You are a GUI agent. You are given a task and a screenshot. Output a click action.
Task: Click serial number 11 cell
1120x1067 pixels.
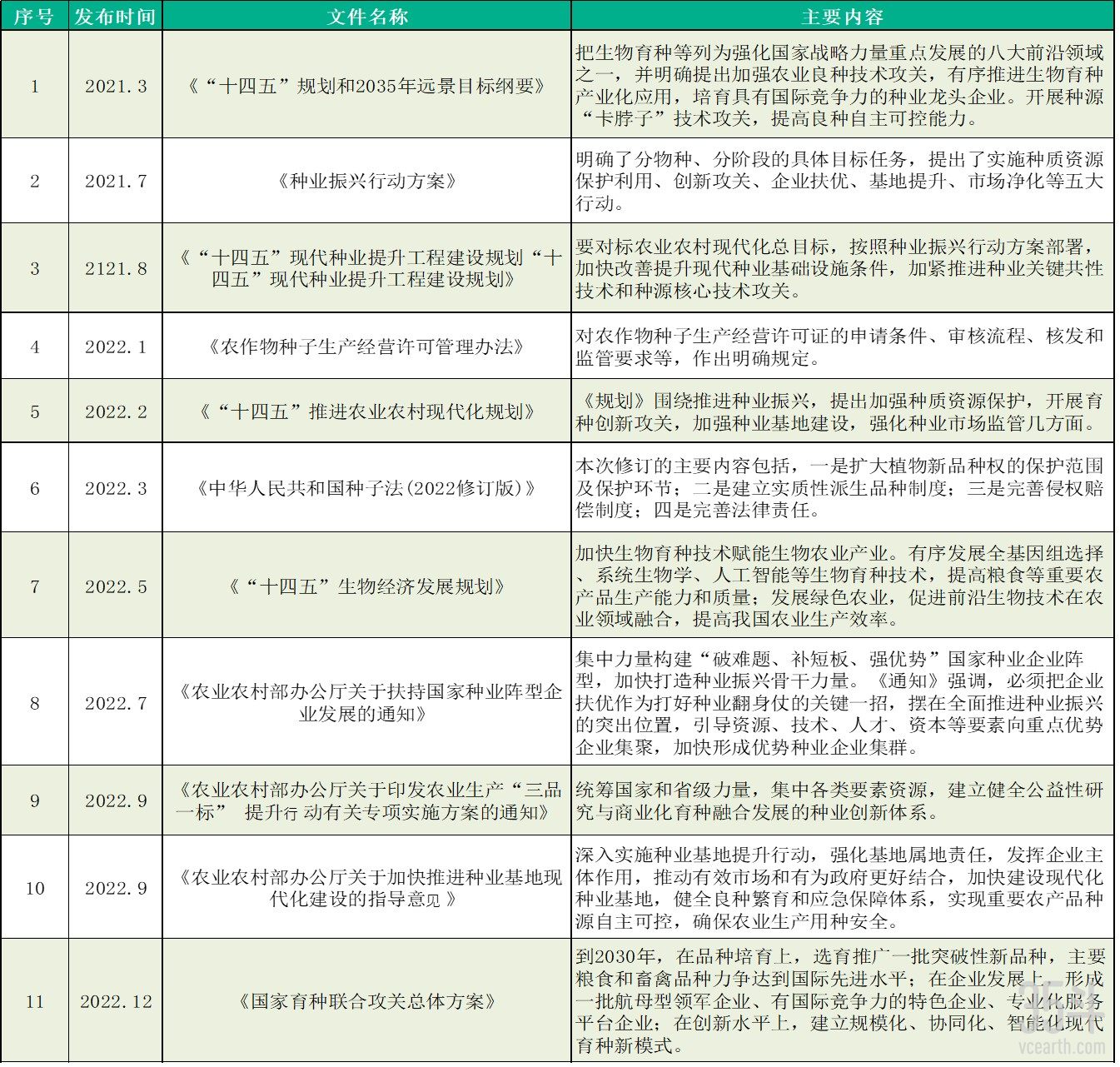tap(34, 1001)
